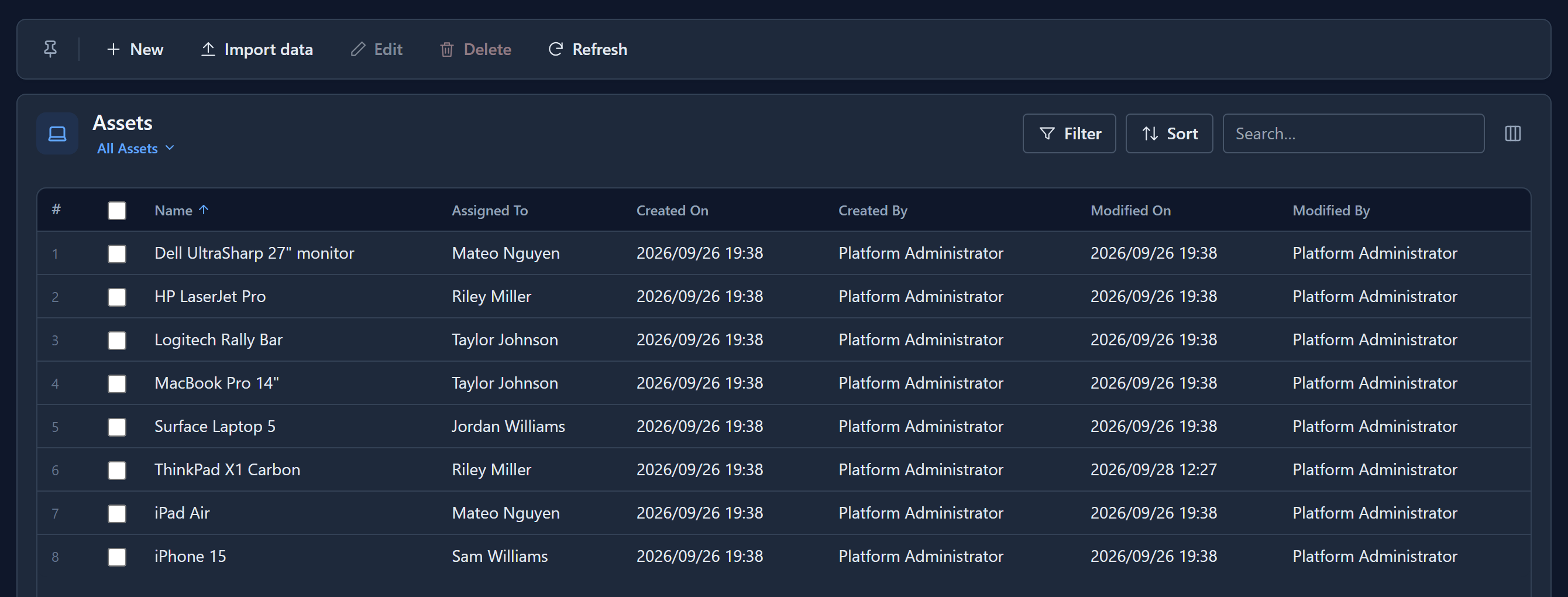Screen dimensions: 1568x597
Task: Click the Edit toolbar button
Action: (x=376, y=49)
